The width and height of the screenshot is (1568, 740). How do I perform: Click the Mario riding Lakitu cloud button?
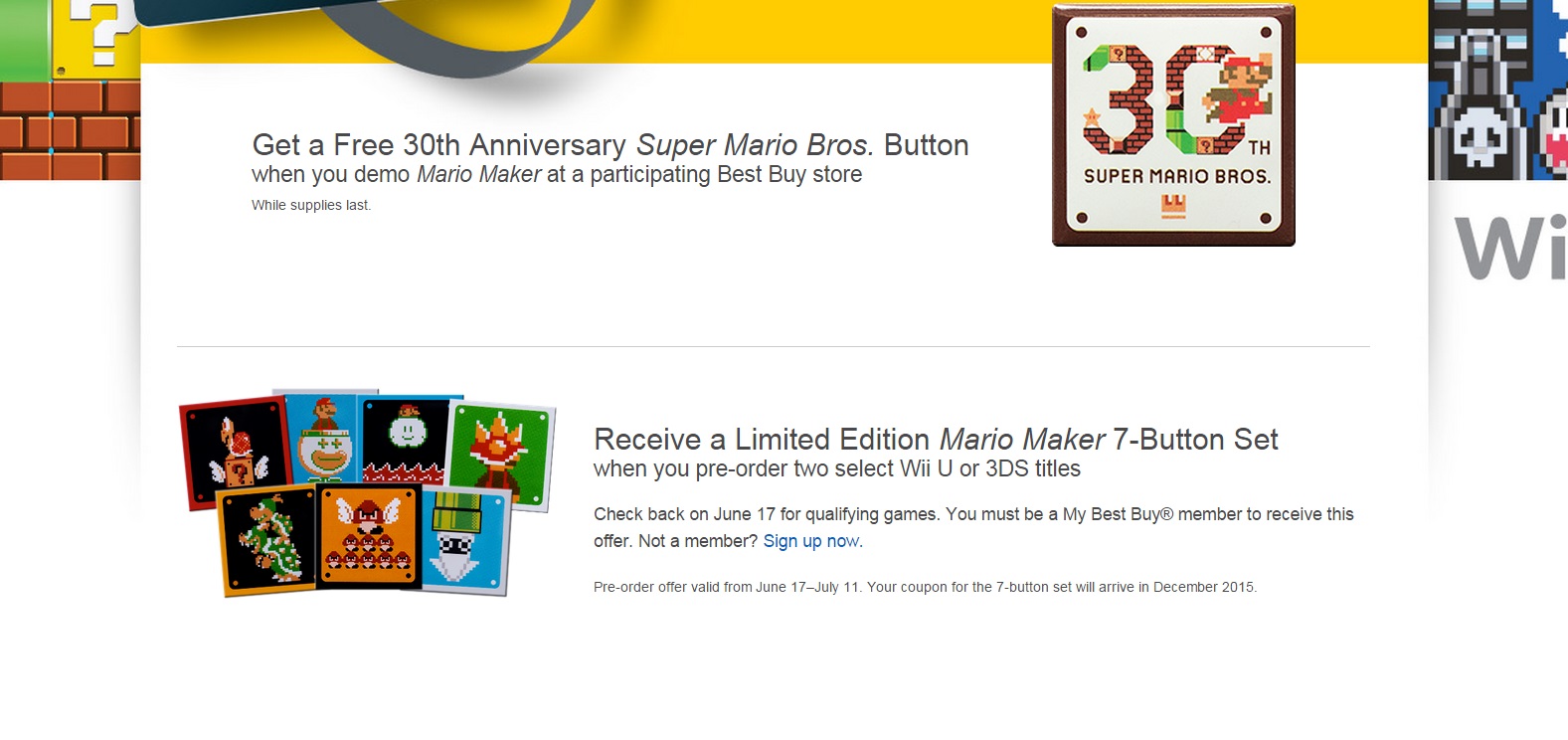(407, 436)
